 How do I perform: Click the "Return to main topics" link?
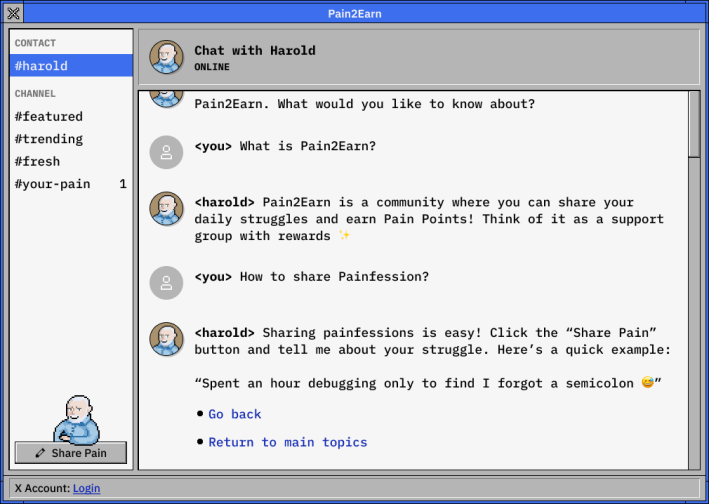tap(287, 442)
